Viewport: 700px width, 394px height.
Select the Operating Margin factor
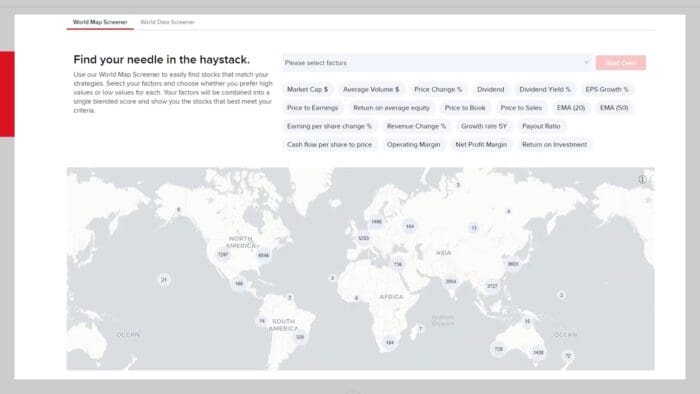tap(413, 145)
